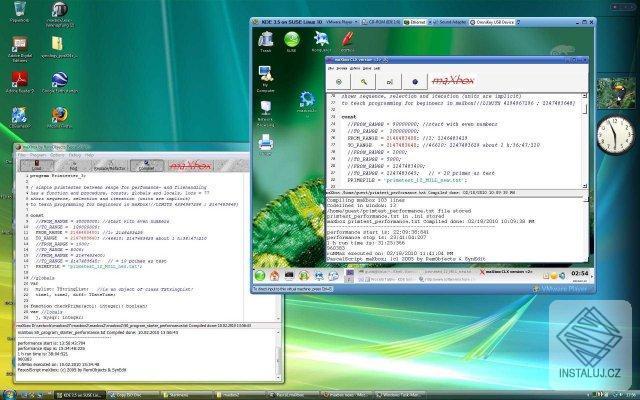Toggle the Ethernet device in VMware toolbar
640x400 pixels.
pyautogui.click(x=415, y=22)
